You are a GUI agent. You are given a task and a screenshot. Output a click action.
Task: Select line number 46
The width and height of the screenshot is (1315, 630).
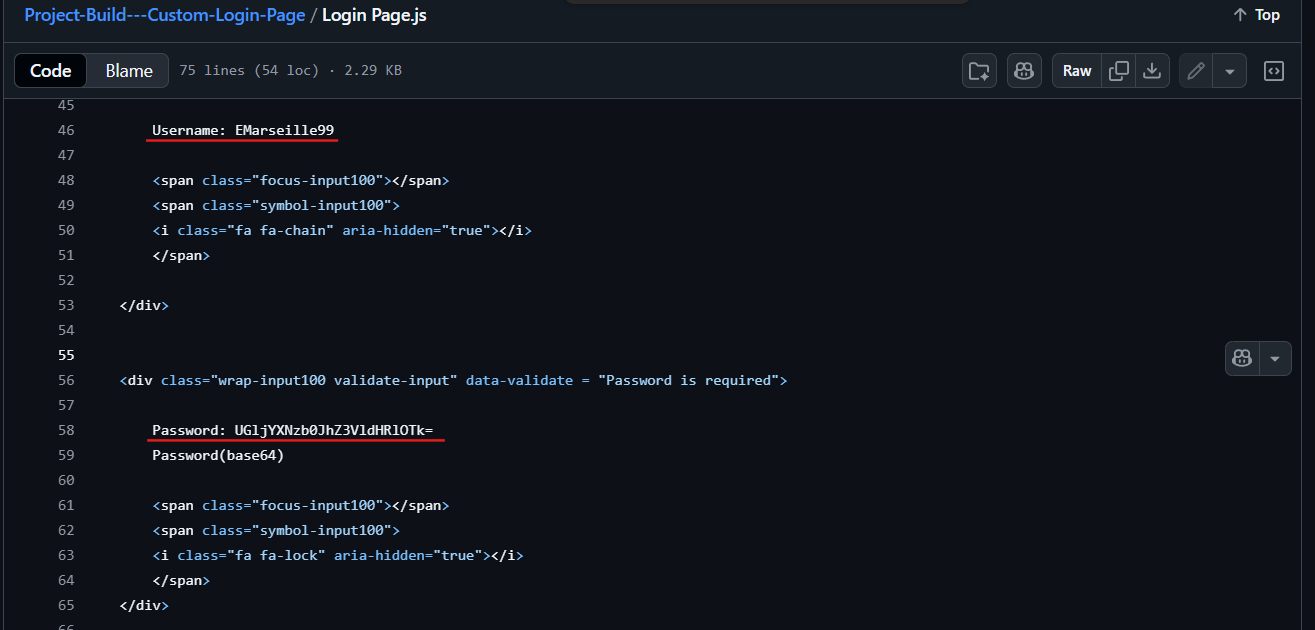(x=66, y=130)
